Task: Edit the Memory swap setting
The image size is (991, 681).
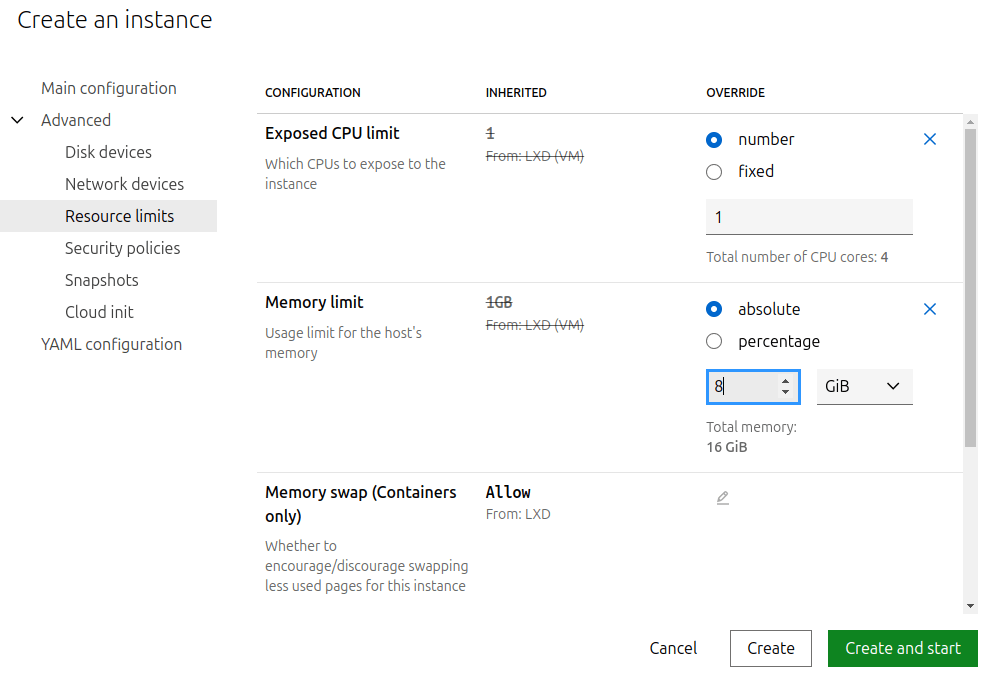Action: point(722,498)
